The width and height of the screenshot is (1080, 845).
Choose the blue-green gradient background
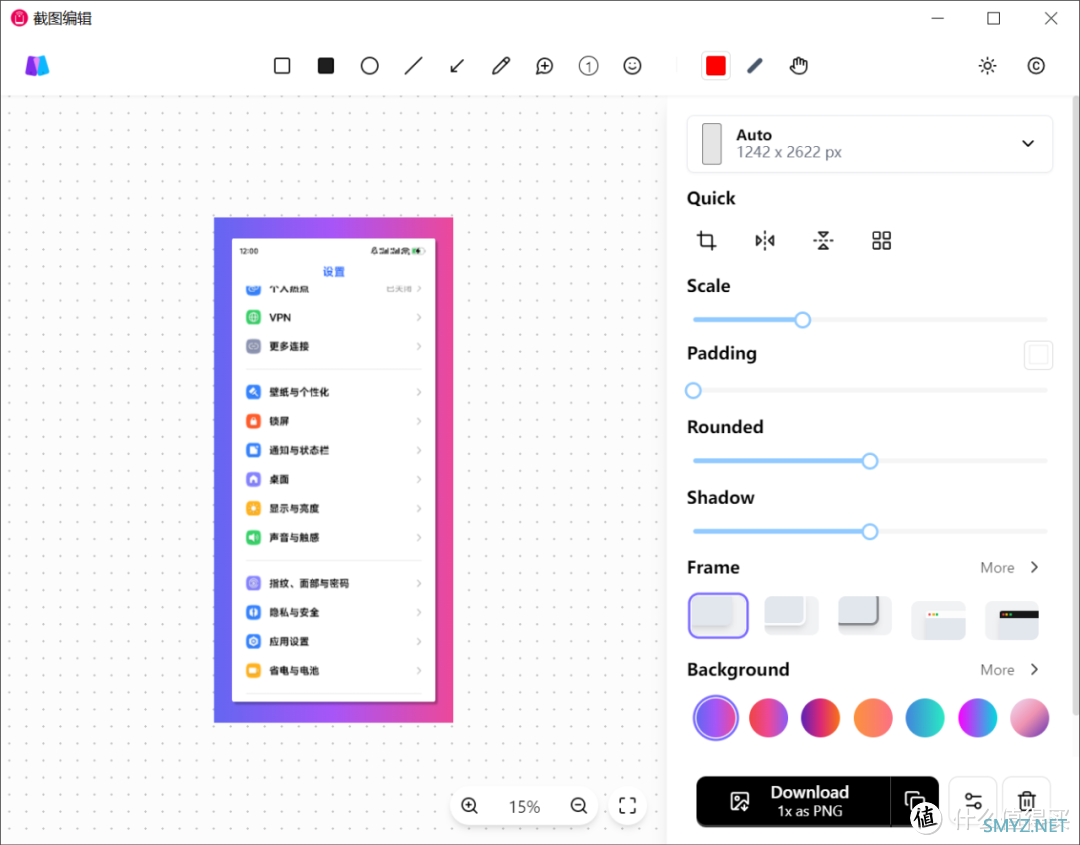925,718
